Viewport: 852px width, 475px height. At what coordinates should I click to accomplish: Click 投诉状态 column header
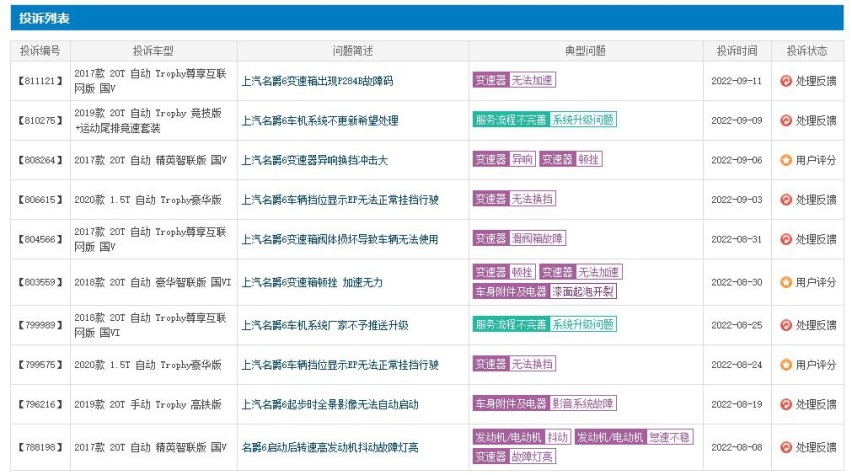pos(807,51)
